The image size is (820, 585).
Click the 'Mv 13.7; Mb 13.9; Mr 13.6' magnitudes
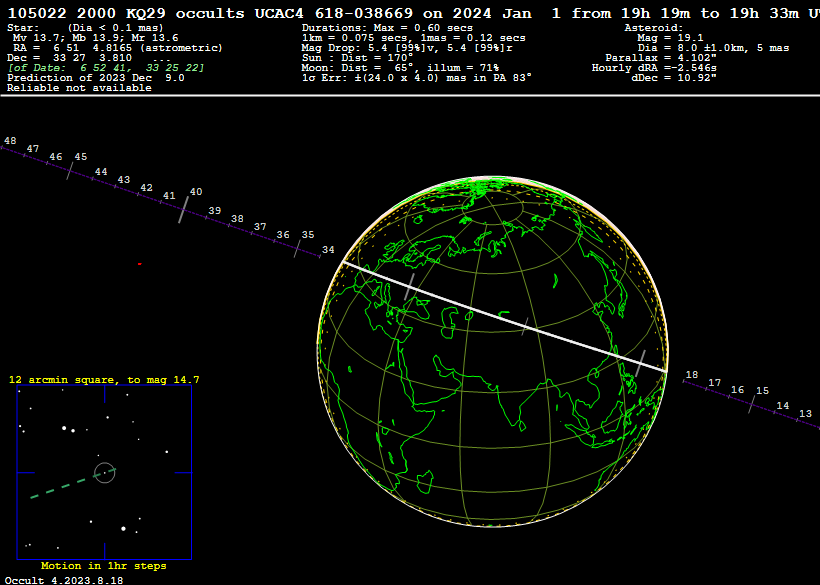click(x=96, y=38)
